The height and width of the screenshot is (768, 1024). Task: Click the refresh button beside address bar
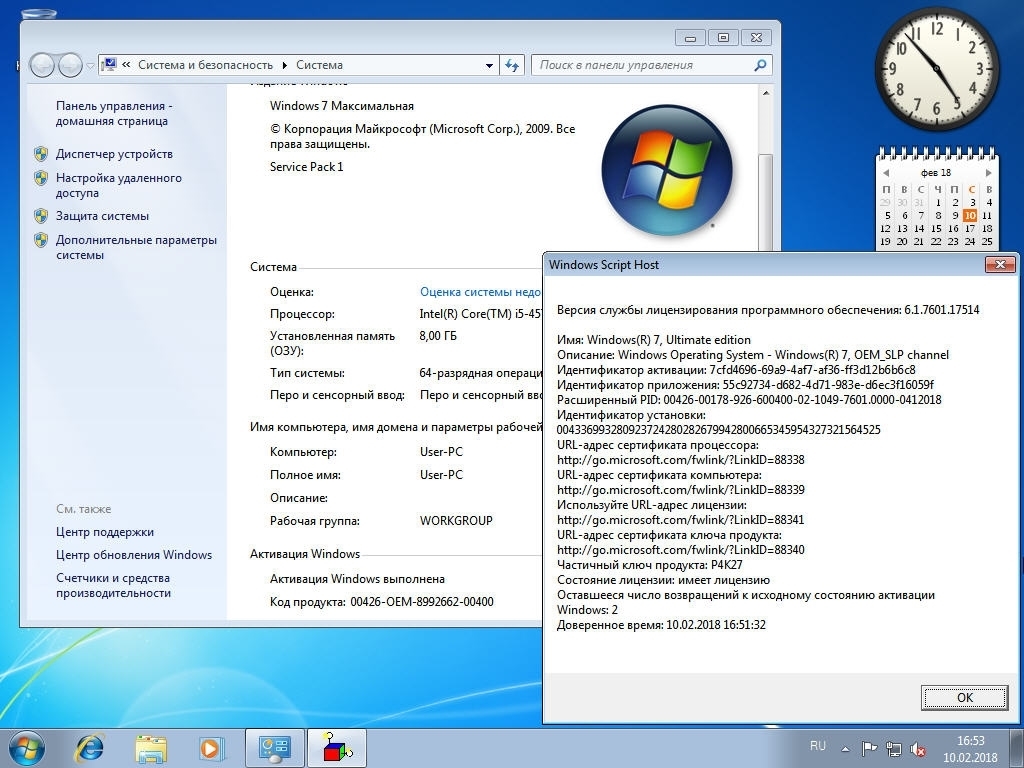(513, 65)
